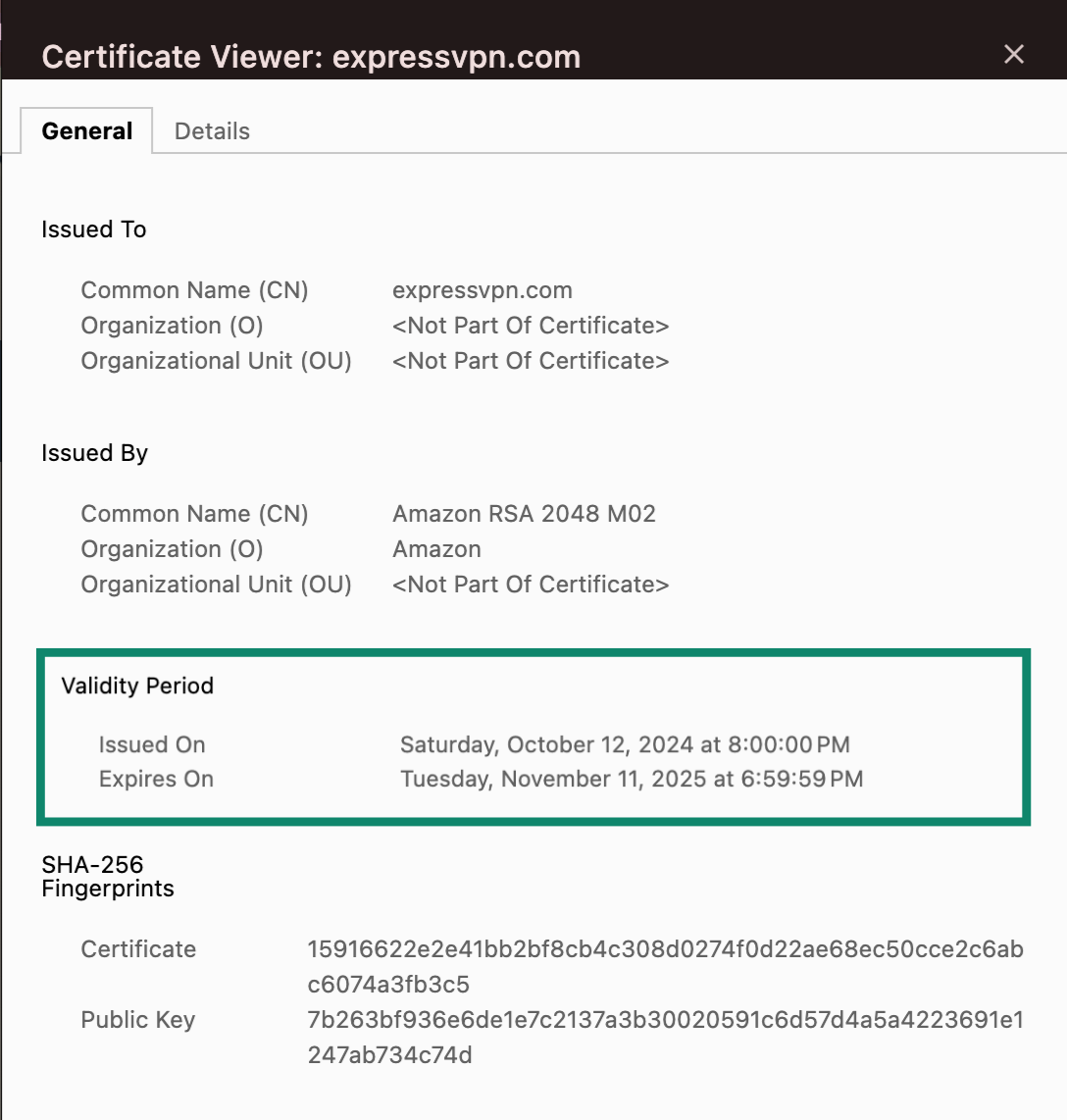Click the Validity Period section heading
Viewport: 1067px width, 1120px height.
(x=137, y=687)
